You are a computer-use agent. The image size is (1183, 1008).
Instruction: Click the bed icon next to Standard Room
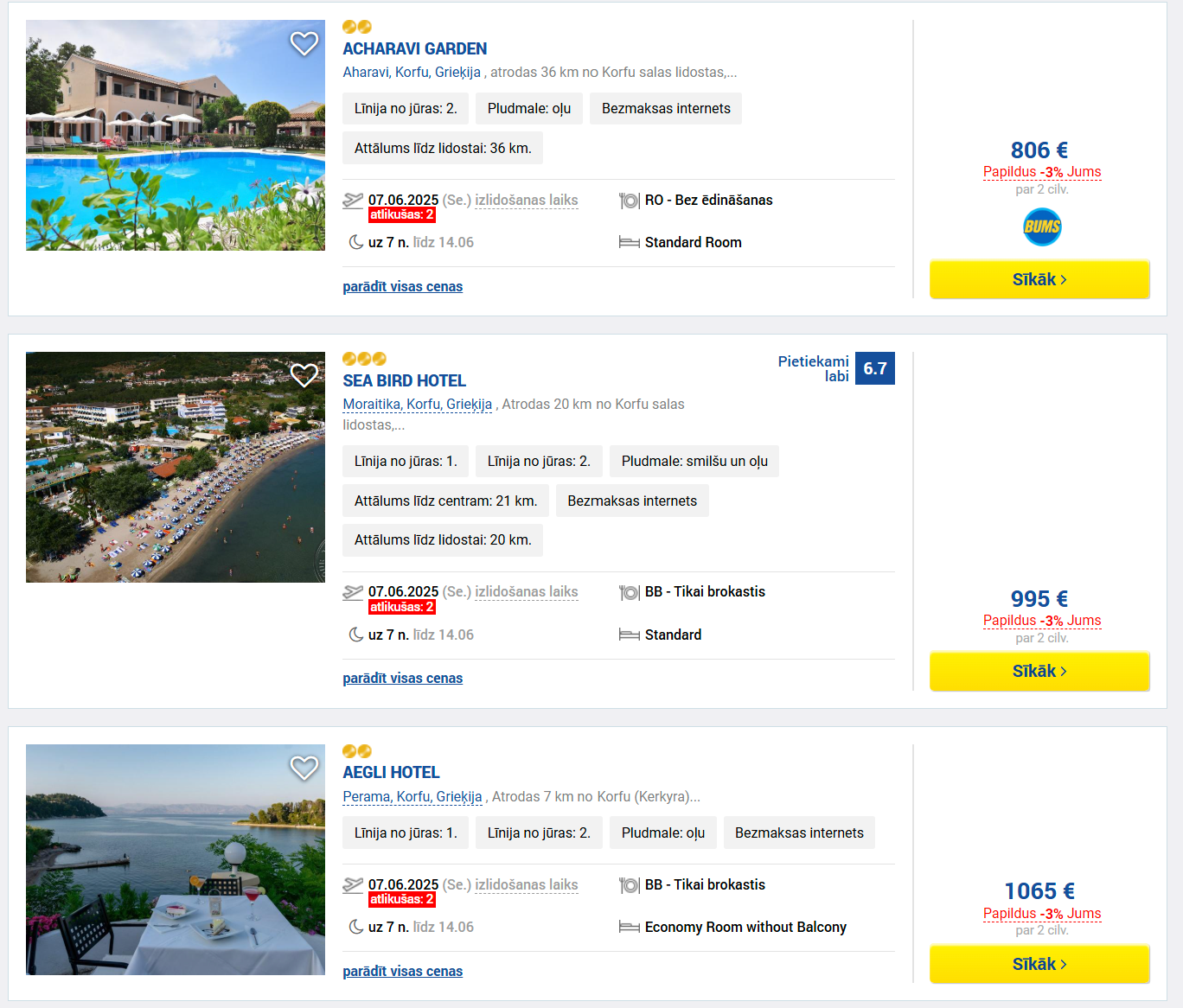[x=630, y=243]
